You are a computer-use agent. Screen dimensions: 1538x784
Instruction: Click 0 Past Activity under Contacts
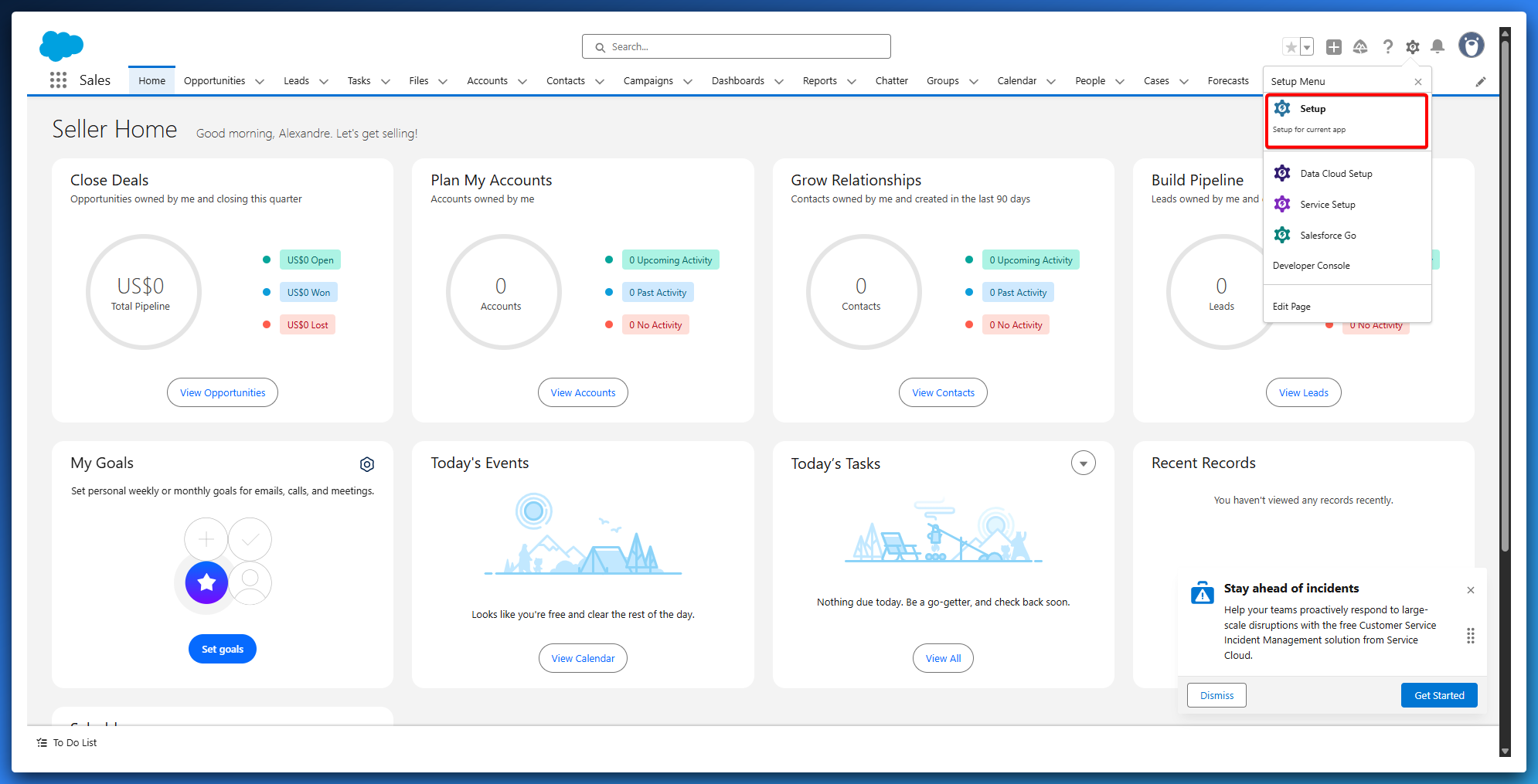pyautogui.click(x=1019, y=293)
